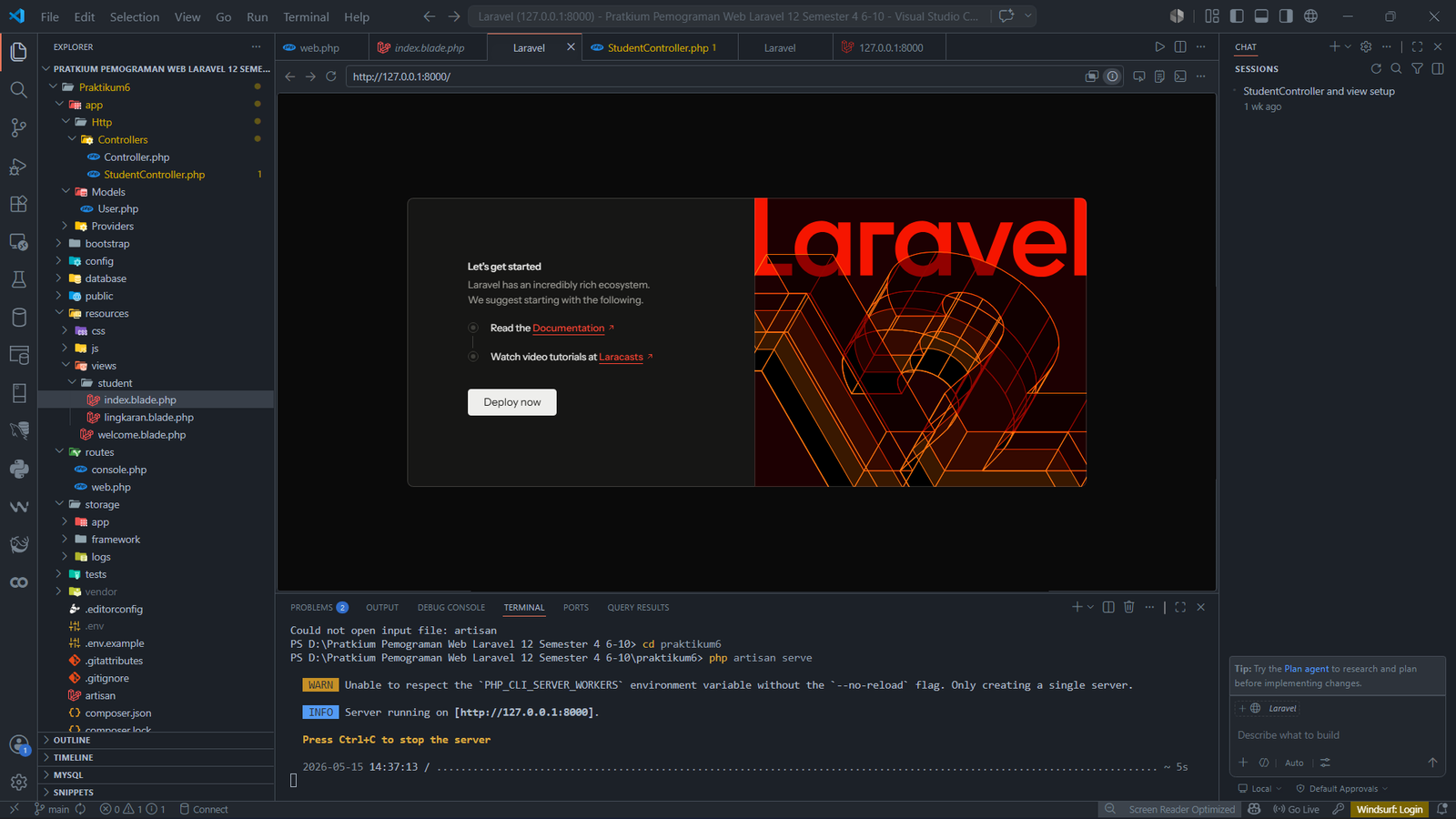1456x819 pixels.
Task: Toggle the secondary side bar visibility
Action: pyautogui.click(x=1286, y=16)
